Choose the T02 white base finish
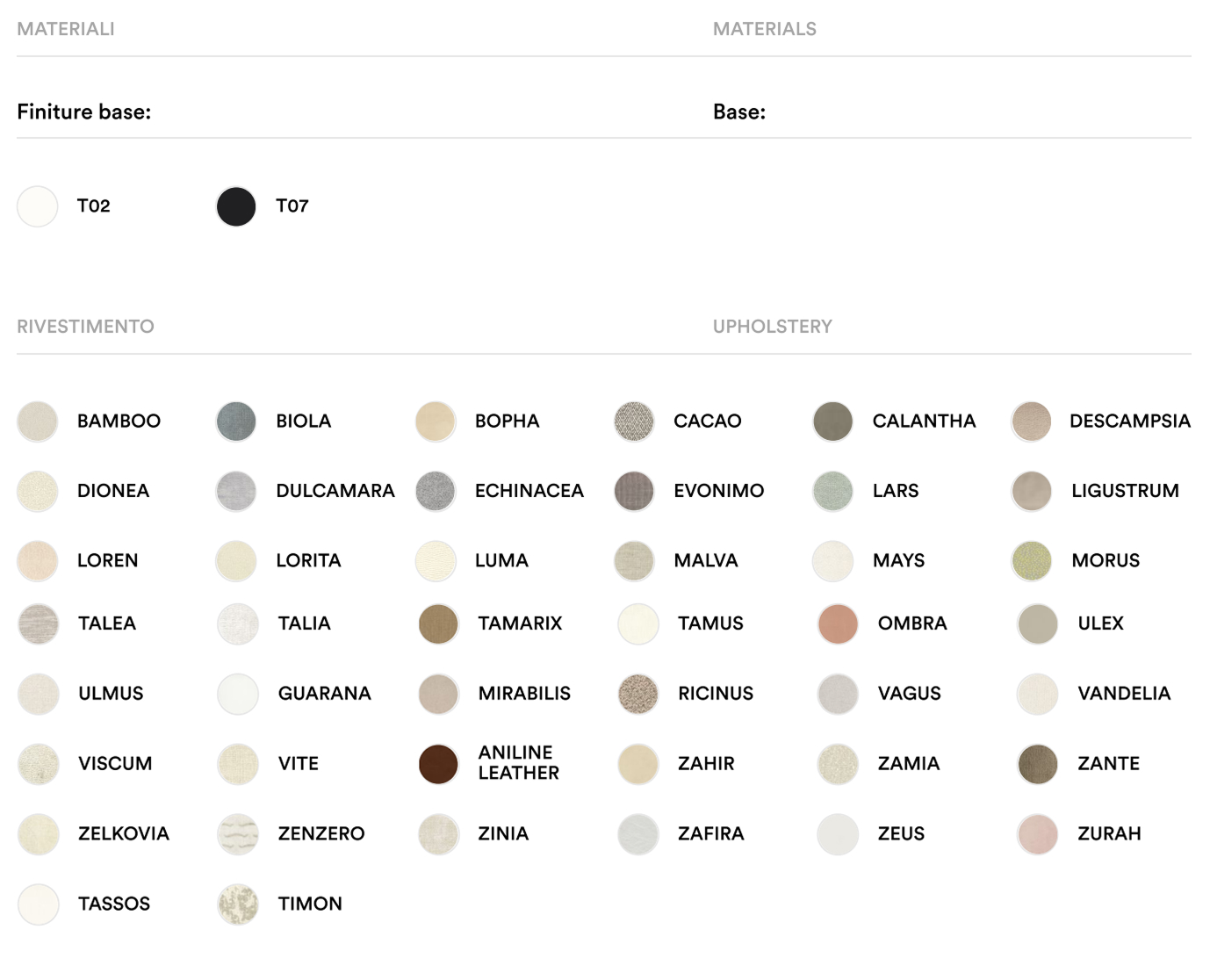The width and height of the screenshot is (1210, 980). coord(38,206)
